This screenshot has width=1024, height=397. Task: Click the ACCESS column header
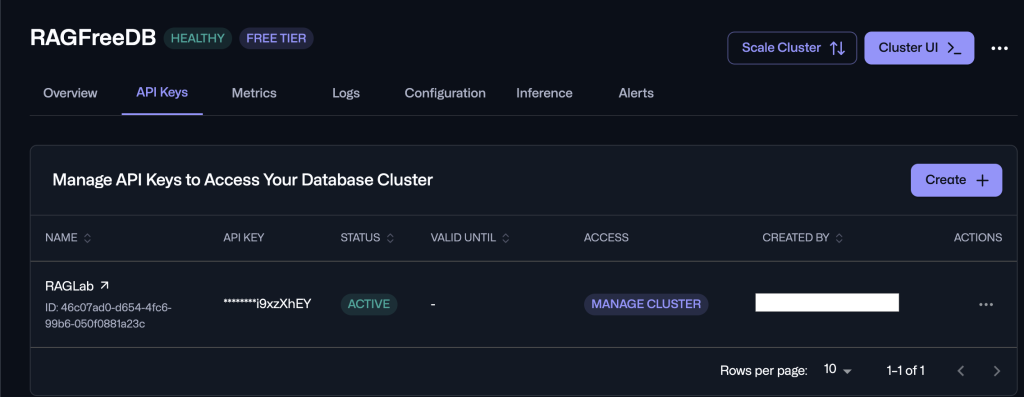[606, 238]
